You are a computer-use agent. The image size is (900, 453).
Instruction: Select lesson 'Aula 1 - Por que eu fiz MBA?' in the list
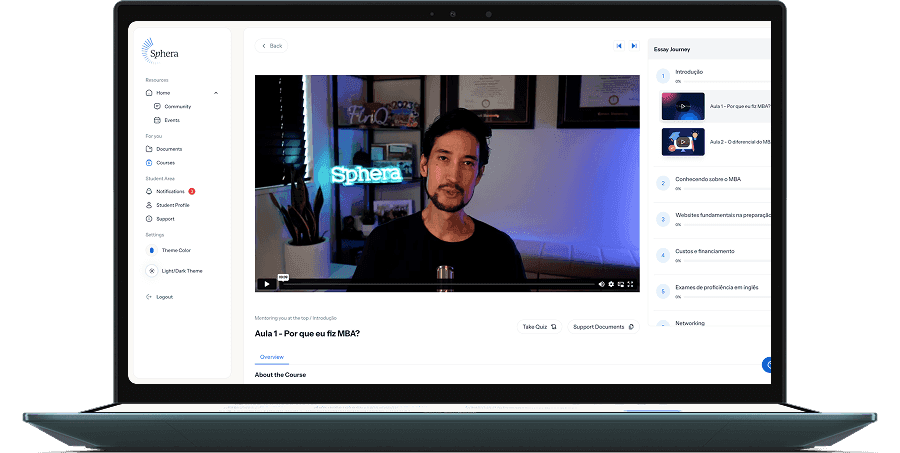tap(740, 106)
